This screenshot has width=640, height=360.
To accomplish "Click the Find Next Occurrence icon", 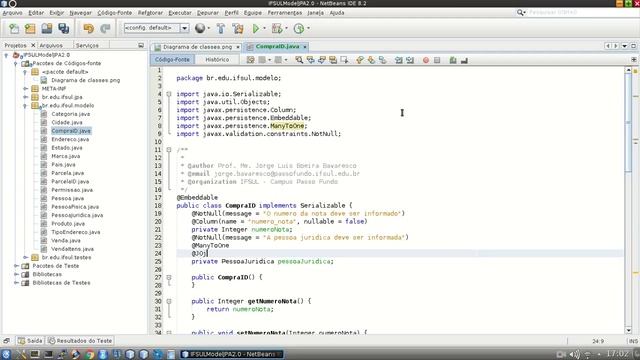I will pos(322,60).
